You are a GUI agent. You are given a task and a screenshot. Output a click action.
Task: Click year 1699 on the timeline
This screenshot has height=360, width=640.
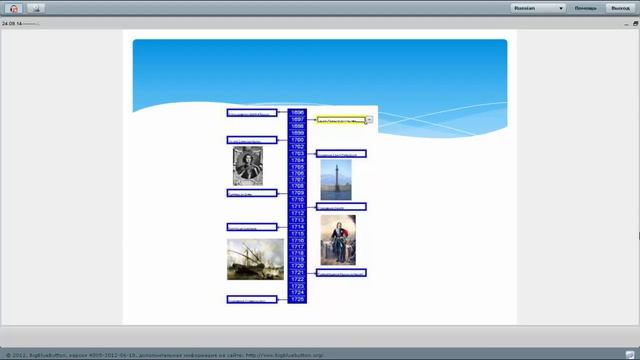tap(298, 133)
